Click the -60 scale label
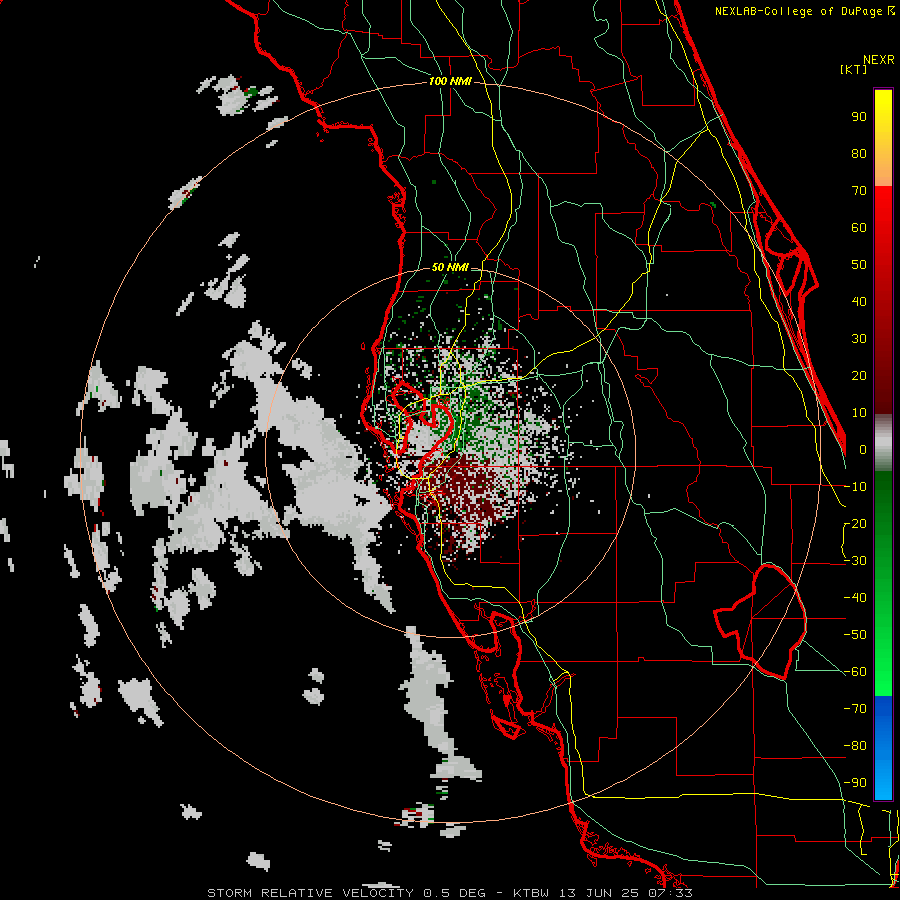900x900 pixels. point(855,672)
